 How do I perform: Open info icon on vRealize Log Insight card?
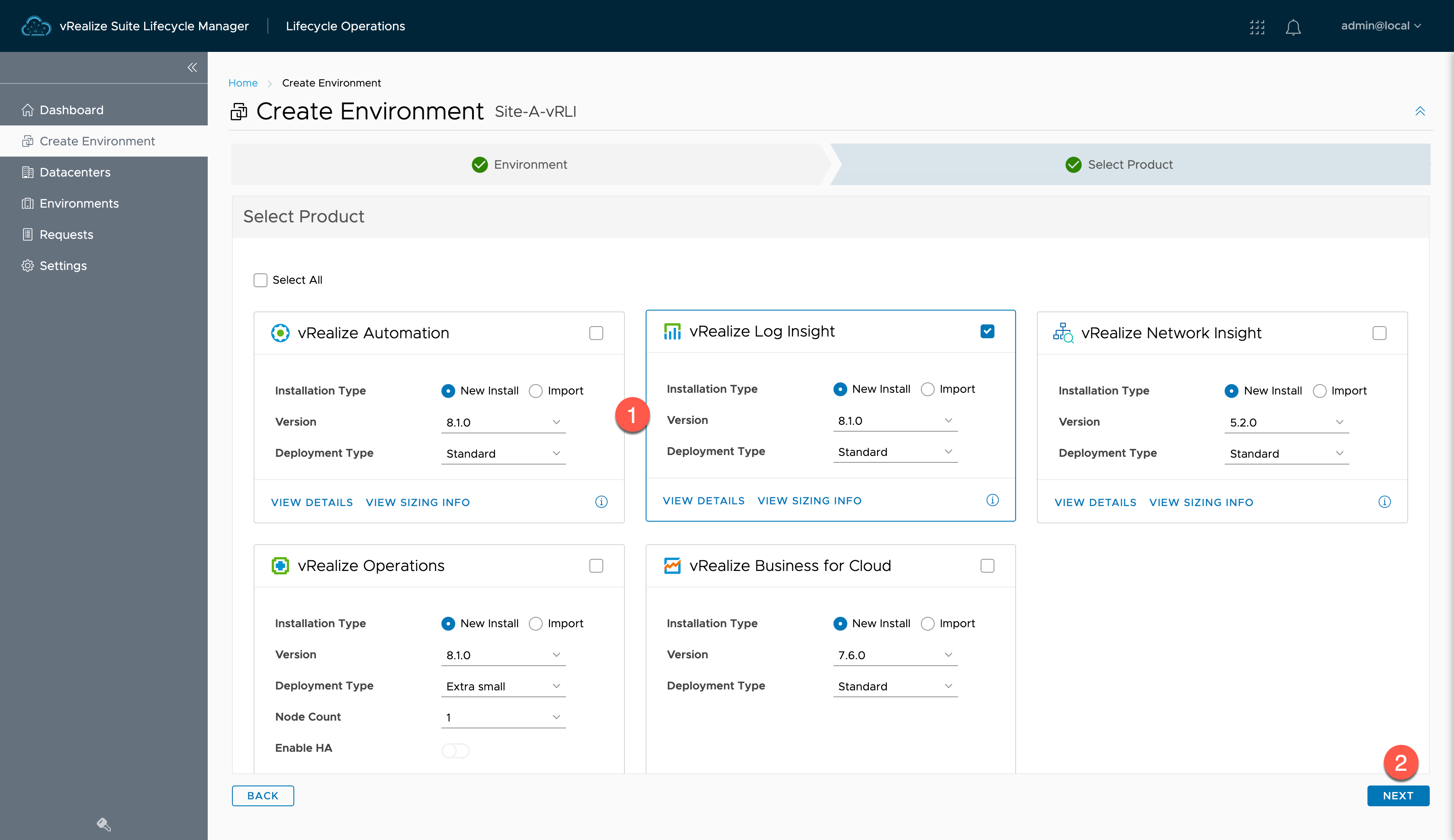coord(992,500)
